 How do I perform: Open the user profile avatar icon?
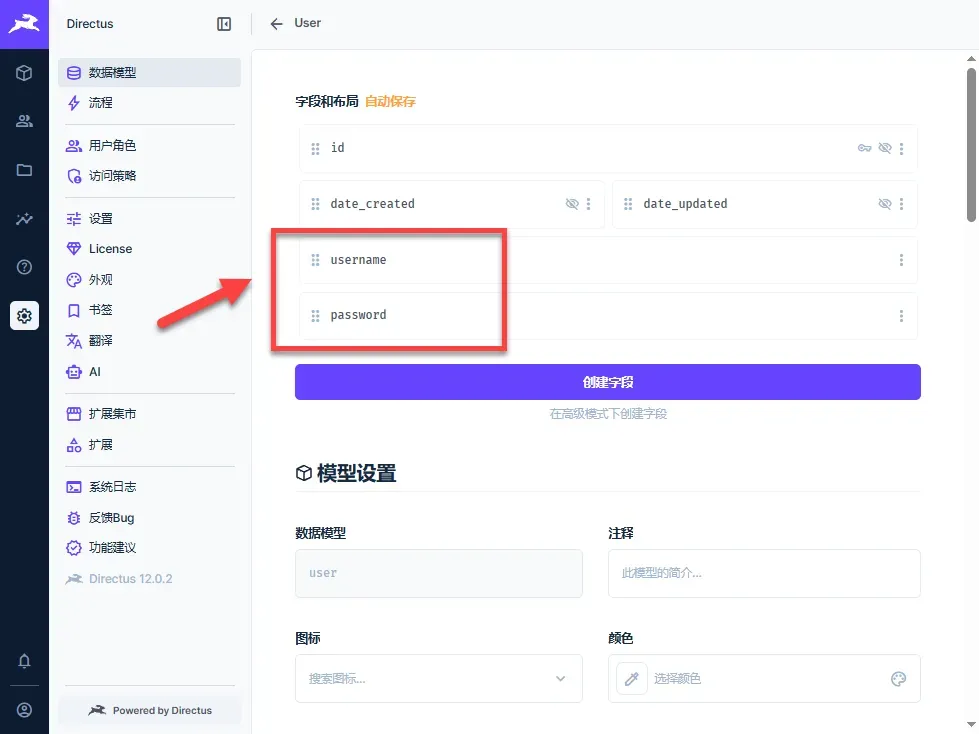(24, 710)
